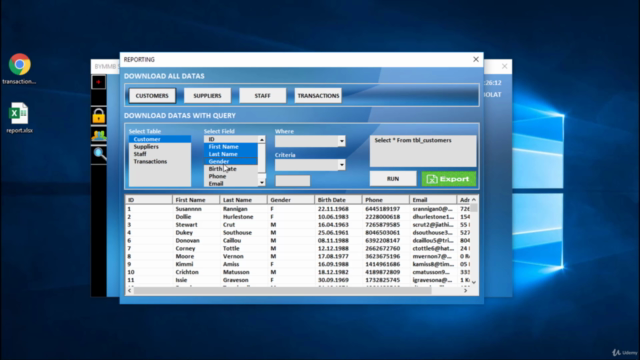Select Gender in Select Field list
640x360 pixels.
click(x=231, y=161)
